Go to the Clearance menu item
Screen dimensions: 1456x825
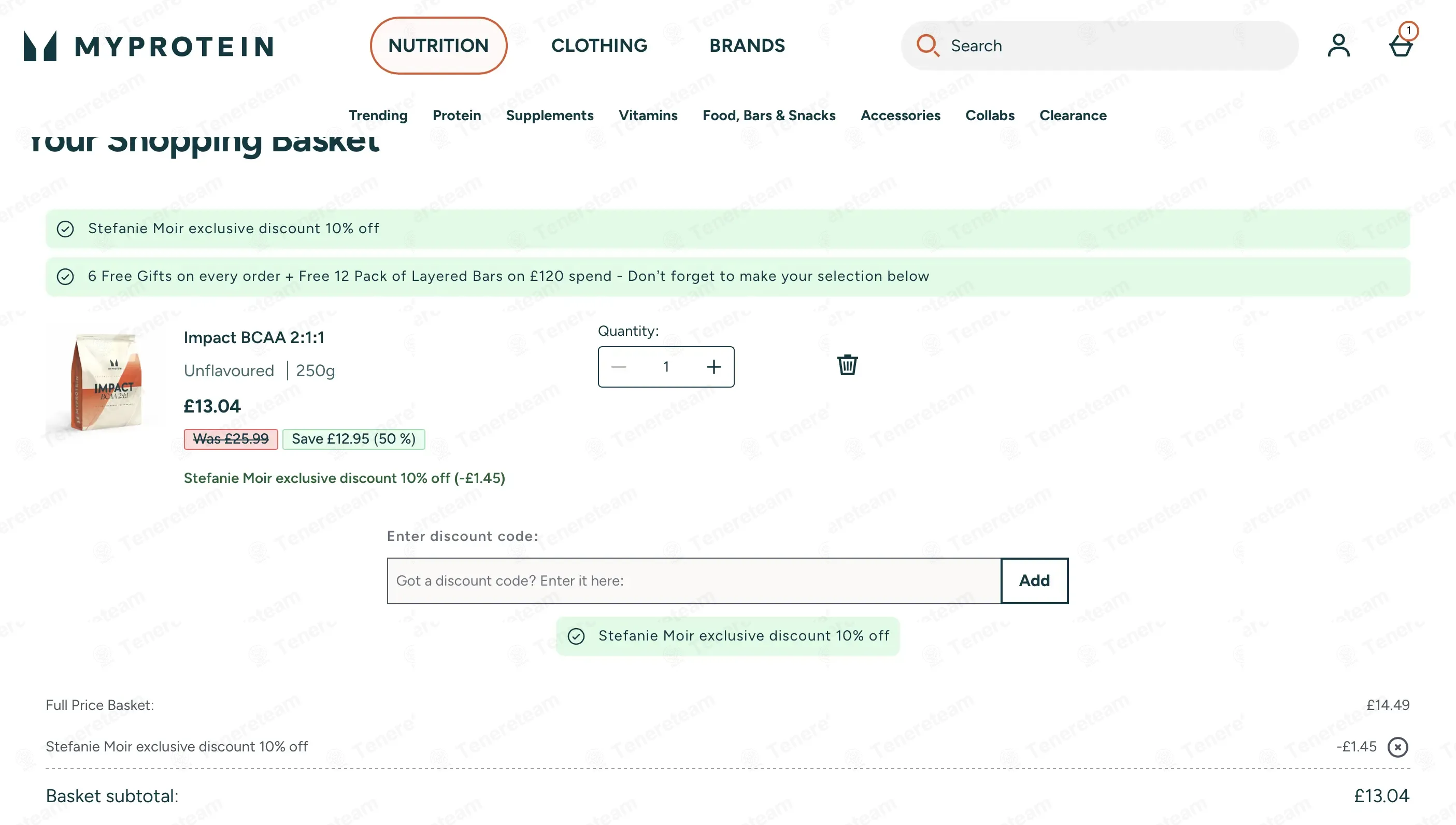tap(1073, 115)
